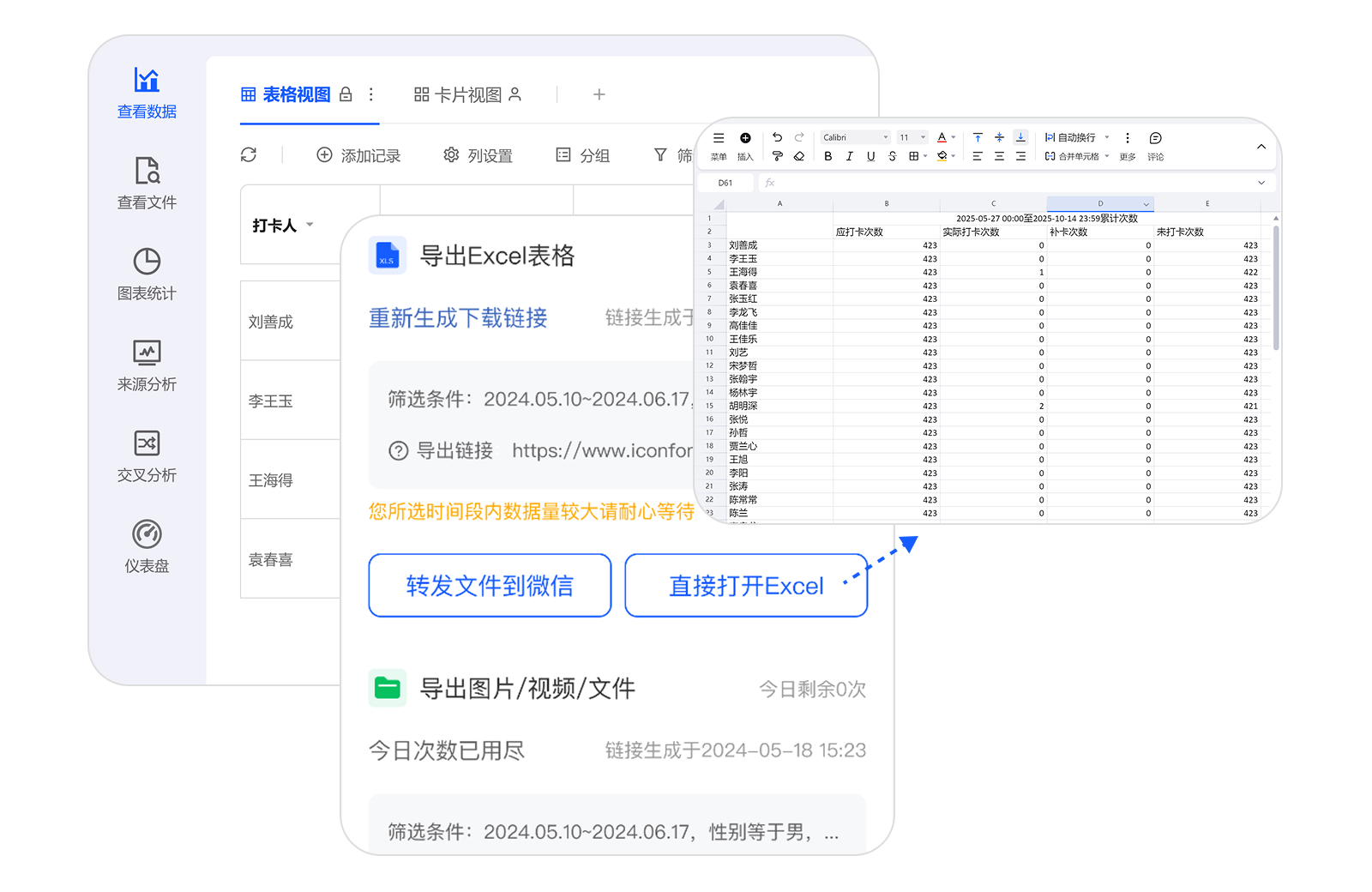Click the 重新生成下载链接 link
The width and height of the screenshot is (1372, 892).
[458, 318]
